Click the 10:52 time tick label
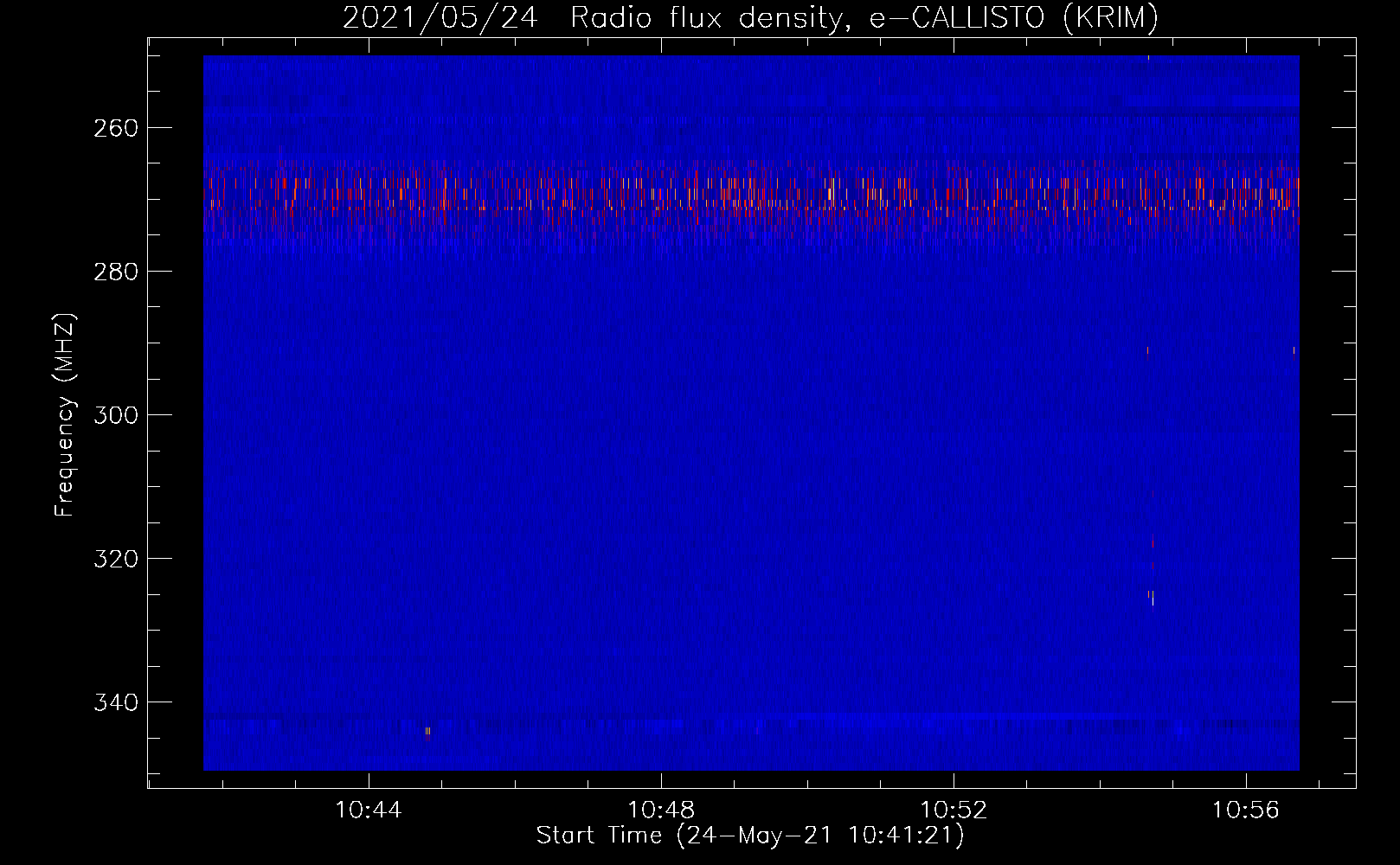1400x865 pixels. [x=954, y=811]
